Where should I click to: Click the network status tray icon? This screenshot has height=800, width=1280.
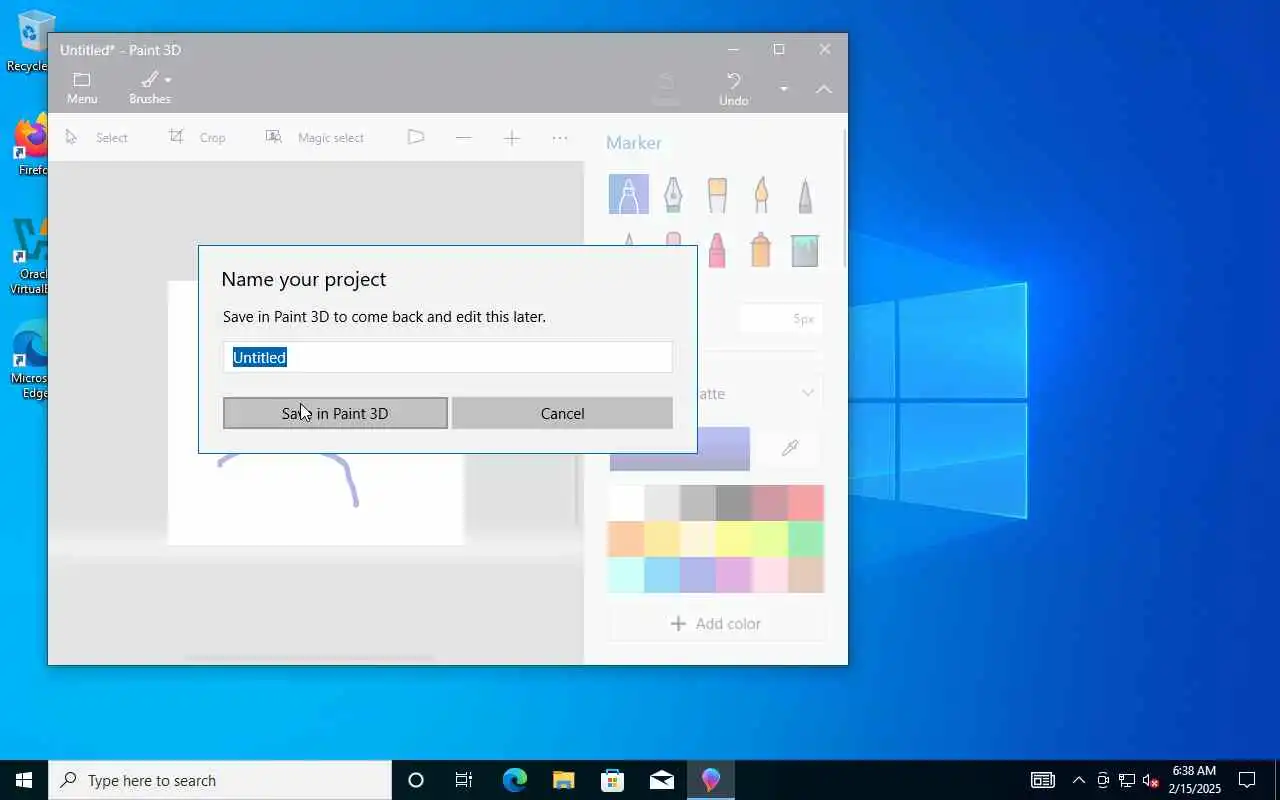pyautogui.click(x=1127, y=781)
